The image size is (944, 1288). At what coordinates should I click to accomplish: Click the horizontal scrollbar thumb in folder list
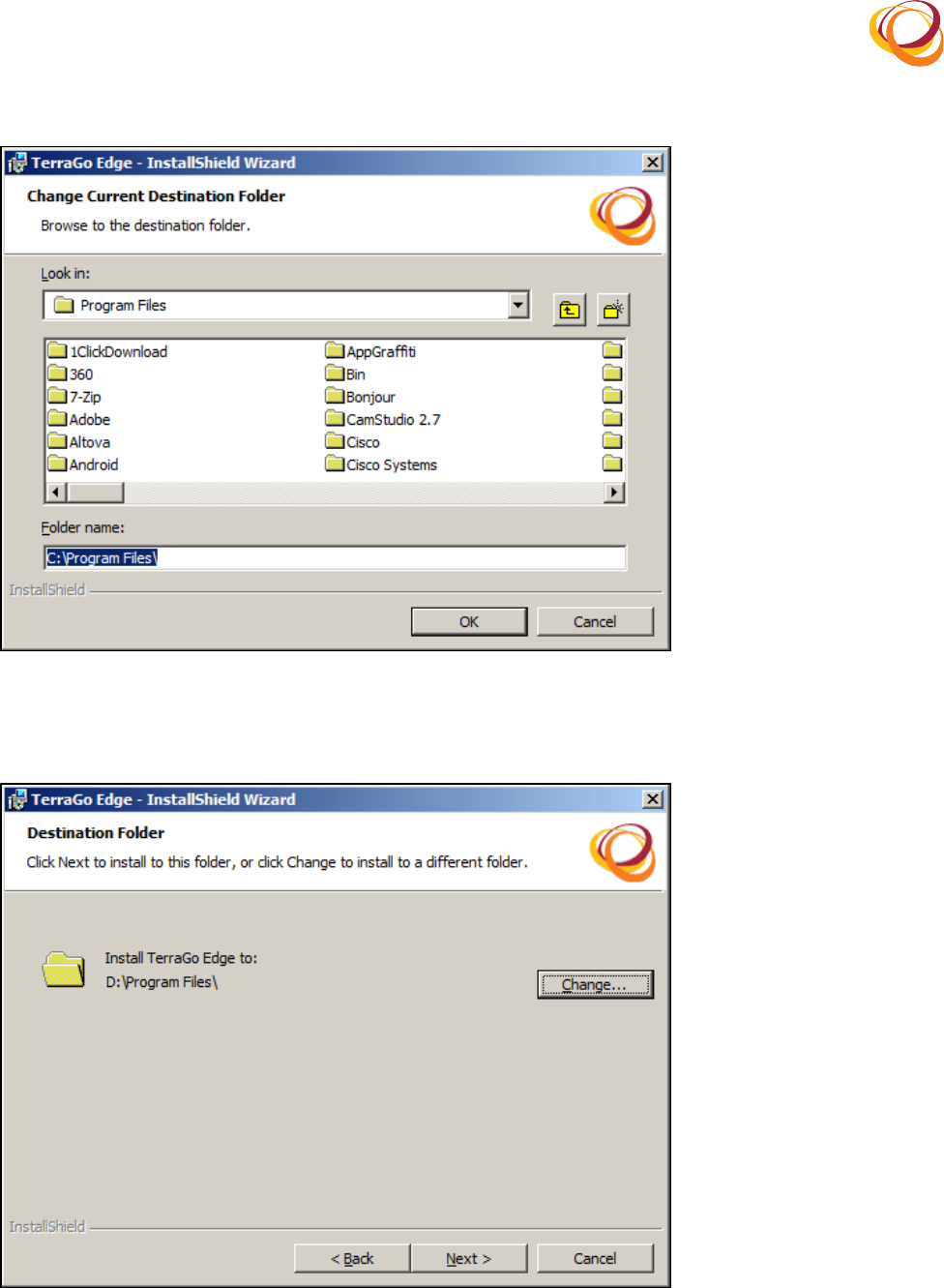(x=95, y=493)
